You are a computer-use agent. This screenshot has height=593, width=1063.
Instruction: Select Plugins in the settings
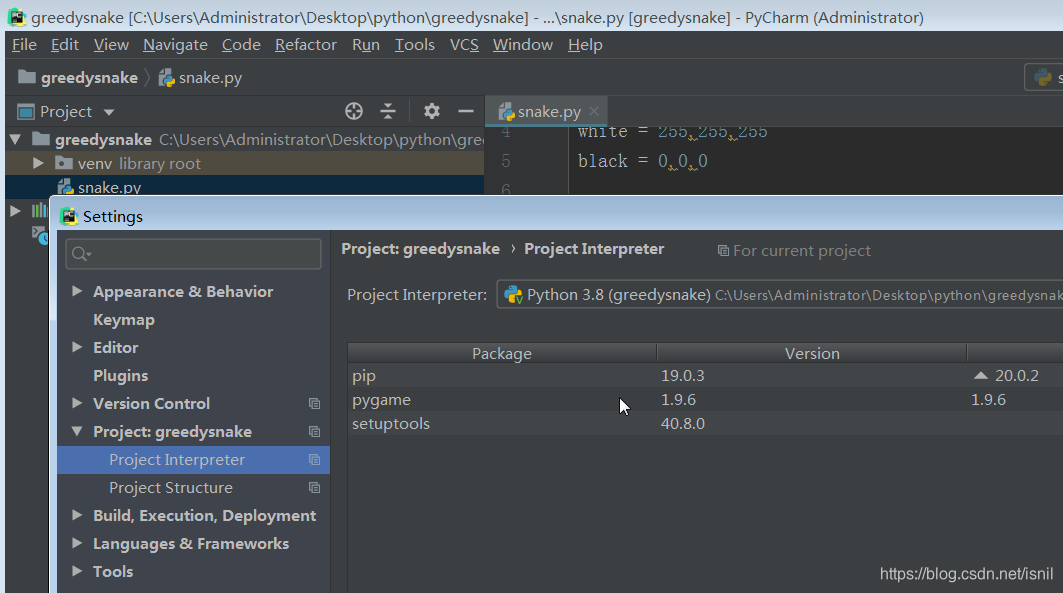point(121,375)
